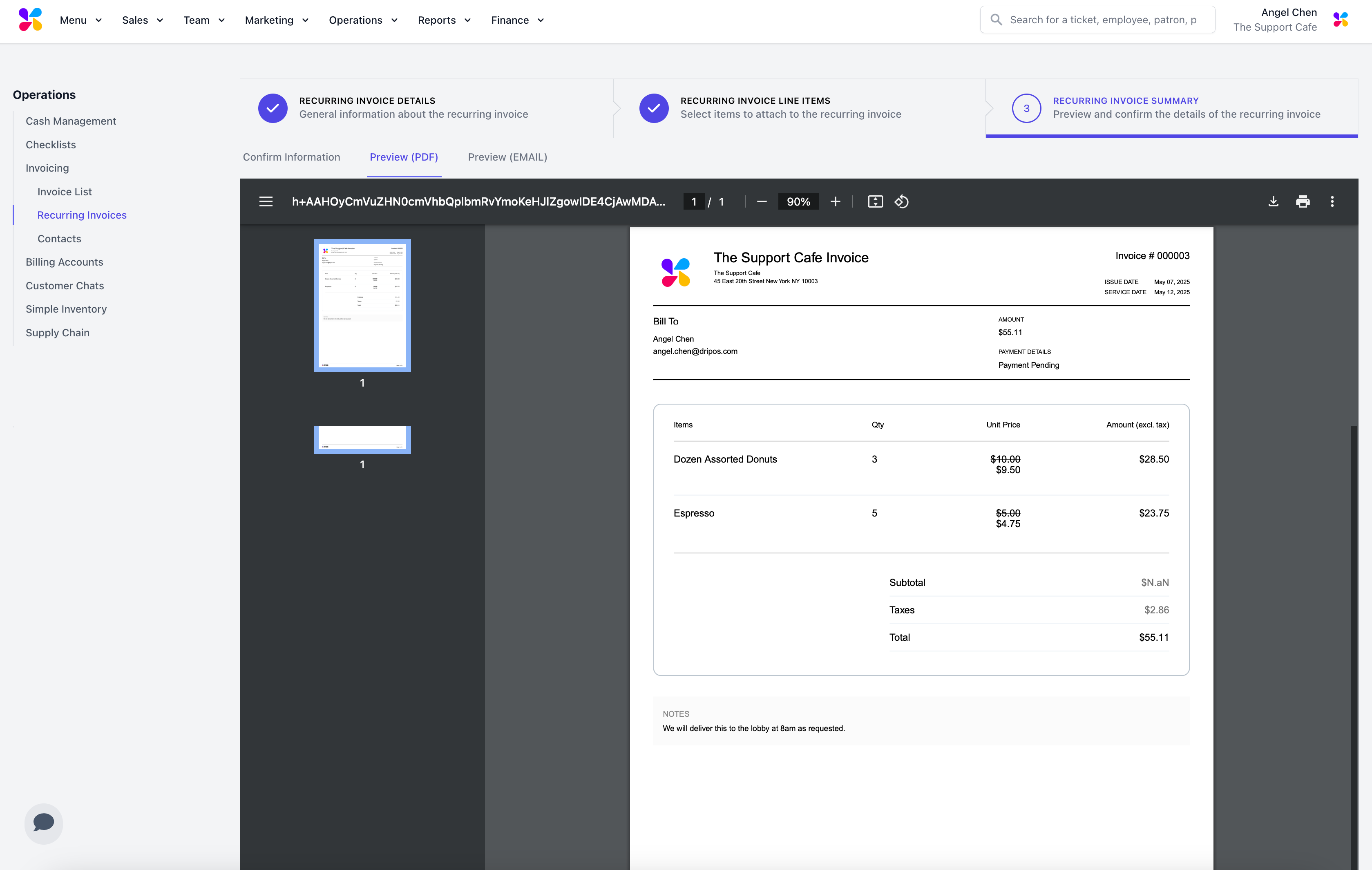Expand the Marketing dropdown menu
Viewport: 1372px width, 870px height.
(x=276, y=20)
